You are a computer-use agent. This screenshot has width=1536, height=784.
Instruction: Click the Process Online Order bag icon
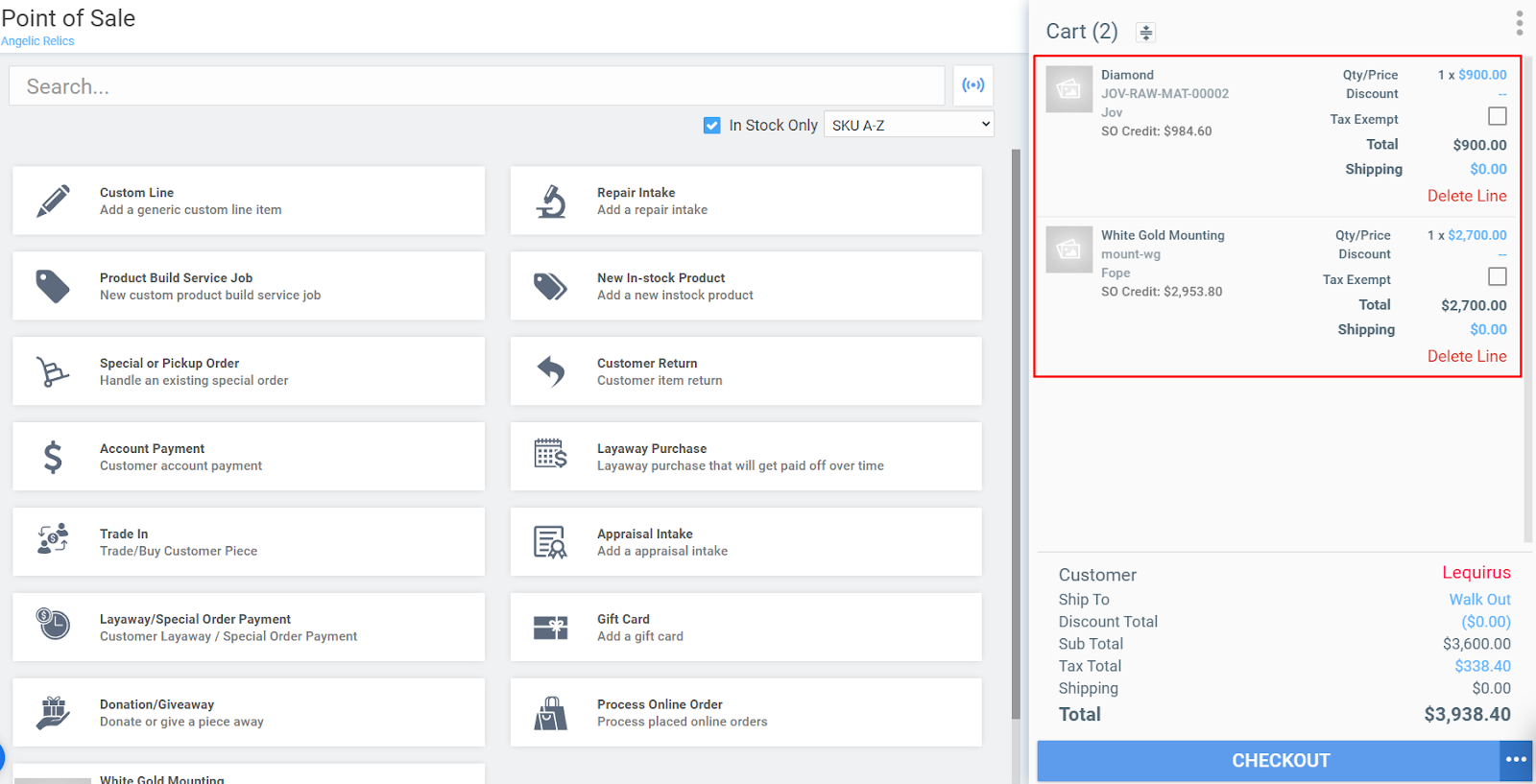click(551, 713)
